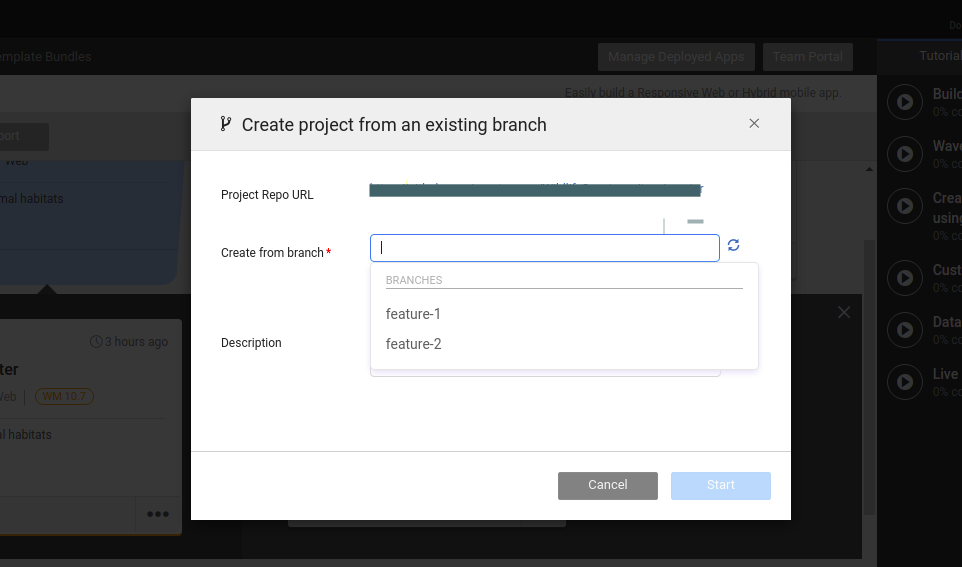This screenshot has height=567, width=962.
Task: Switch to the Tutorial tab
Action: click(939, 56)
